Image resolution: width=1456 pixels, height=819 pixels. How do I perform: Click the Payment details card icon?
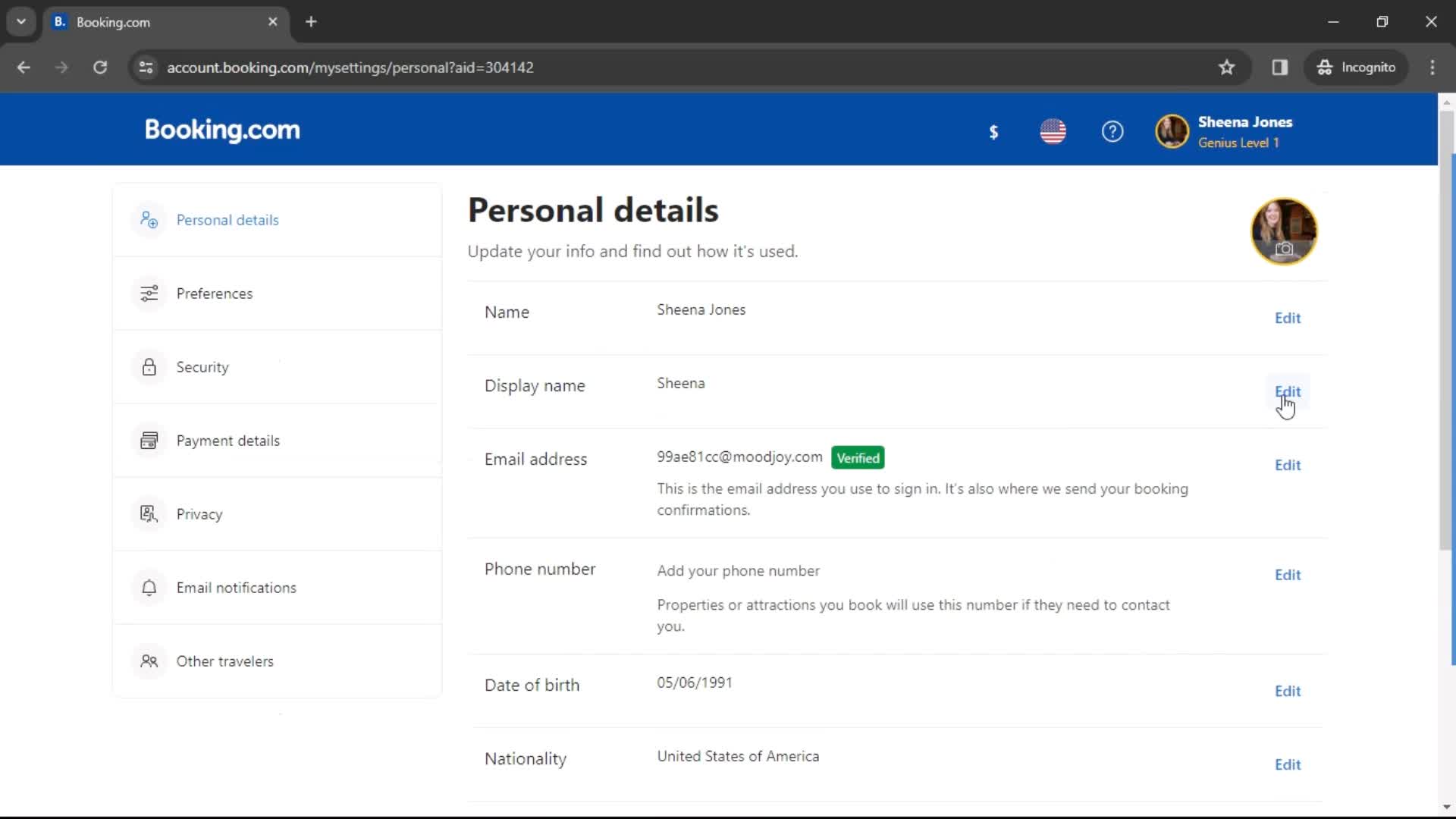click(149, 441)
